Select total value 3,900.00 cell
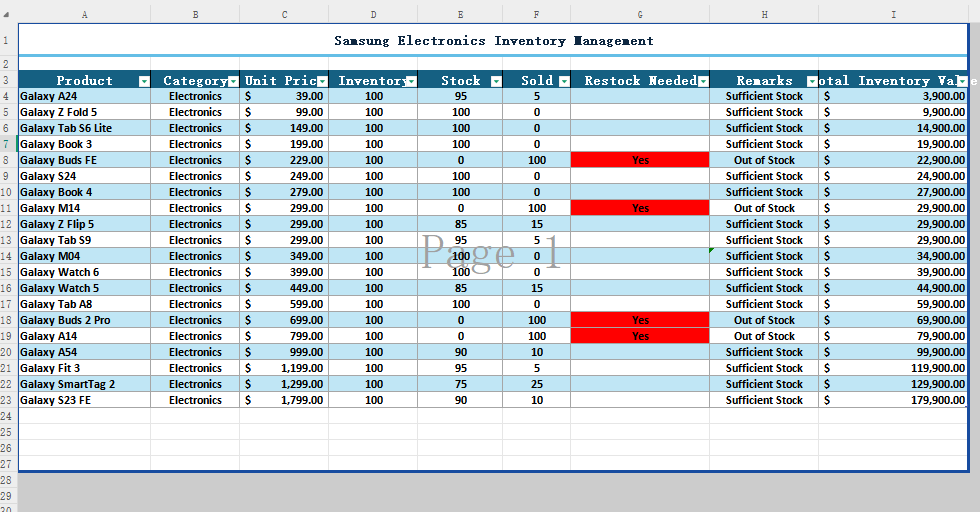The height and width of the screenshot is (512, 980). (x=893, y=96)
